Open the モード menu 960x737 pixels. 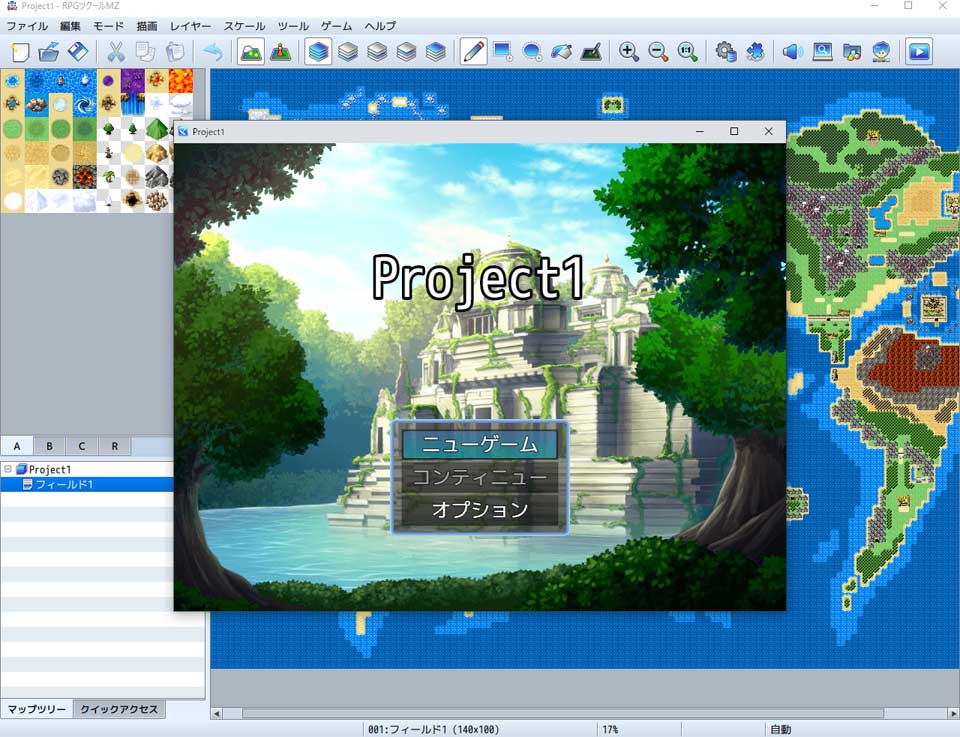pos(108,26)
